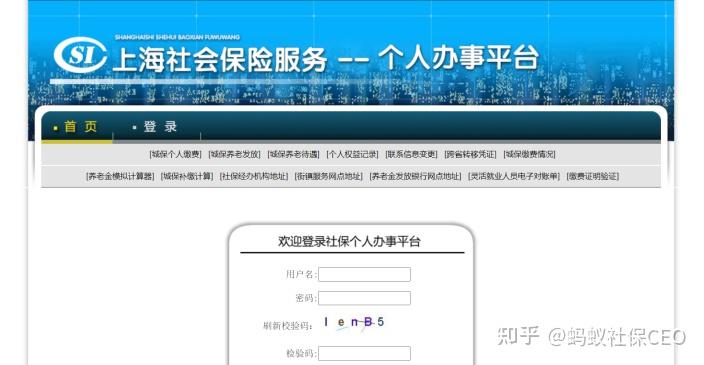
Task: Open the 街镇服务网点地址 link
Action: click(329, 176)
